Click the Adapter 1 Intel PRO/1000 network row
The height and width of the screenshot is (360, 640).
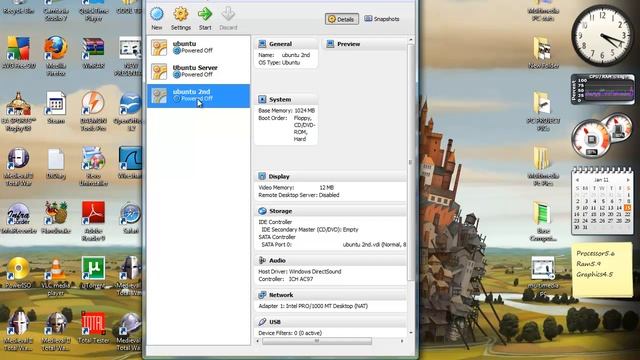(313, 306)
